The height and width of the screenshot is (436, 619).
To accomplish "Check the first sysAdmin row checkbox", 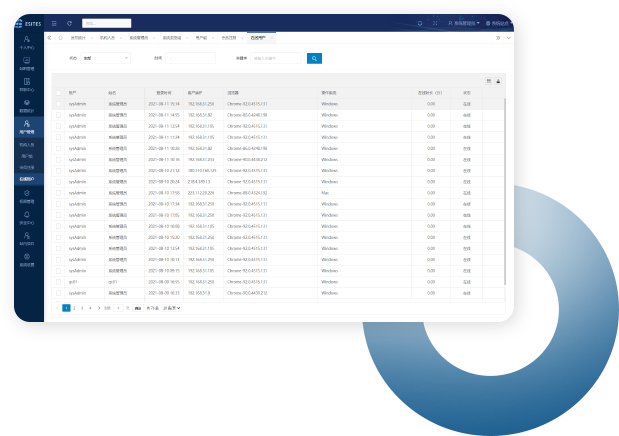I will (58, 103).
